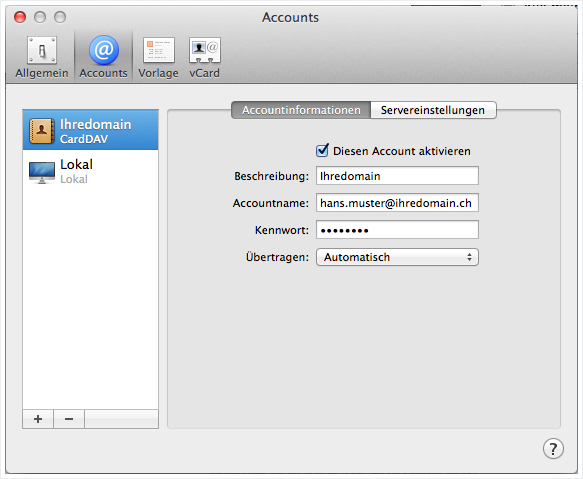Select the Accounts @ toolbar icon
The width and height of the screenshot is (583, 479).
[104, 50]
